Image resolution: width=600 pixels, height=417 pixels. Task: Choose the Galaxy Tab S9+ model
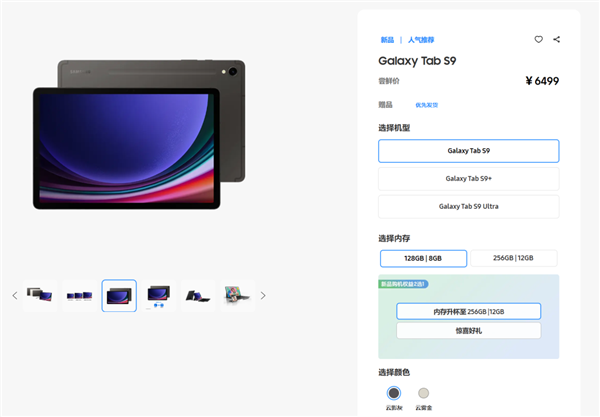(469, 179)
